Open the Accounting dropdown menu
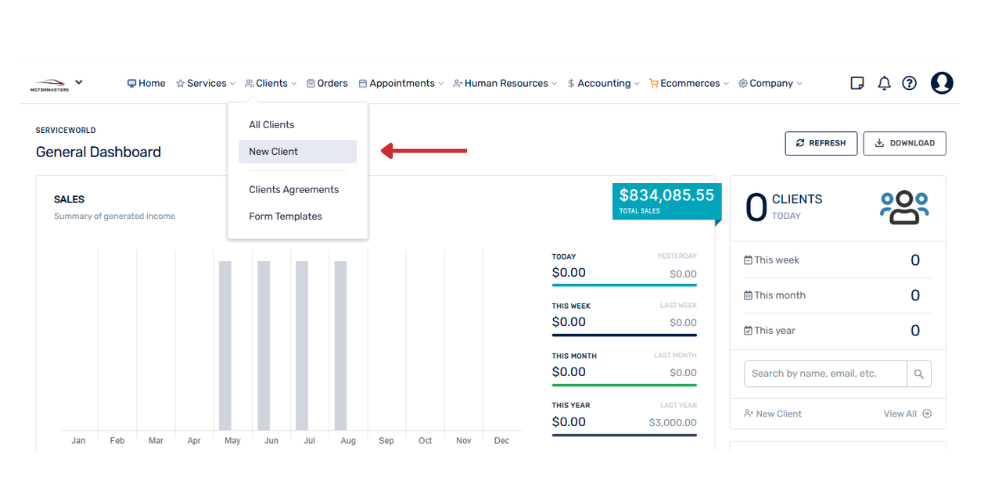This screenshot has height=500, width=1000. coord(603,84)
